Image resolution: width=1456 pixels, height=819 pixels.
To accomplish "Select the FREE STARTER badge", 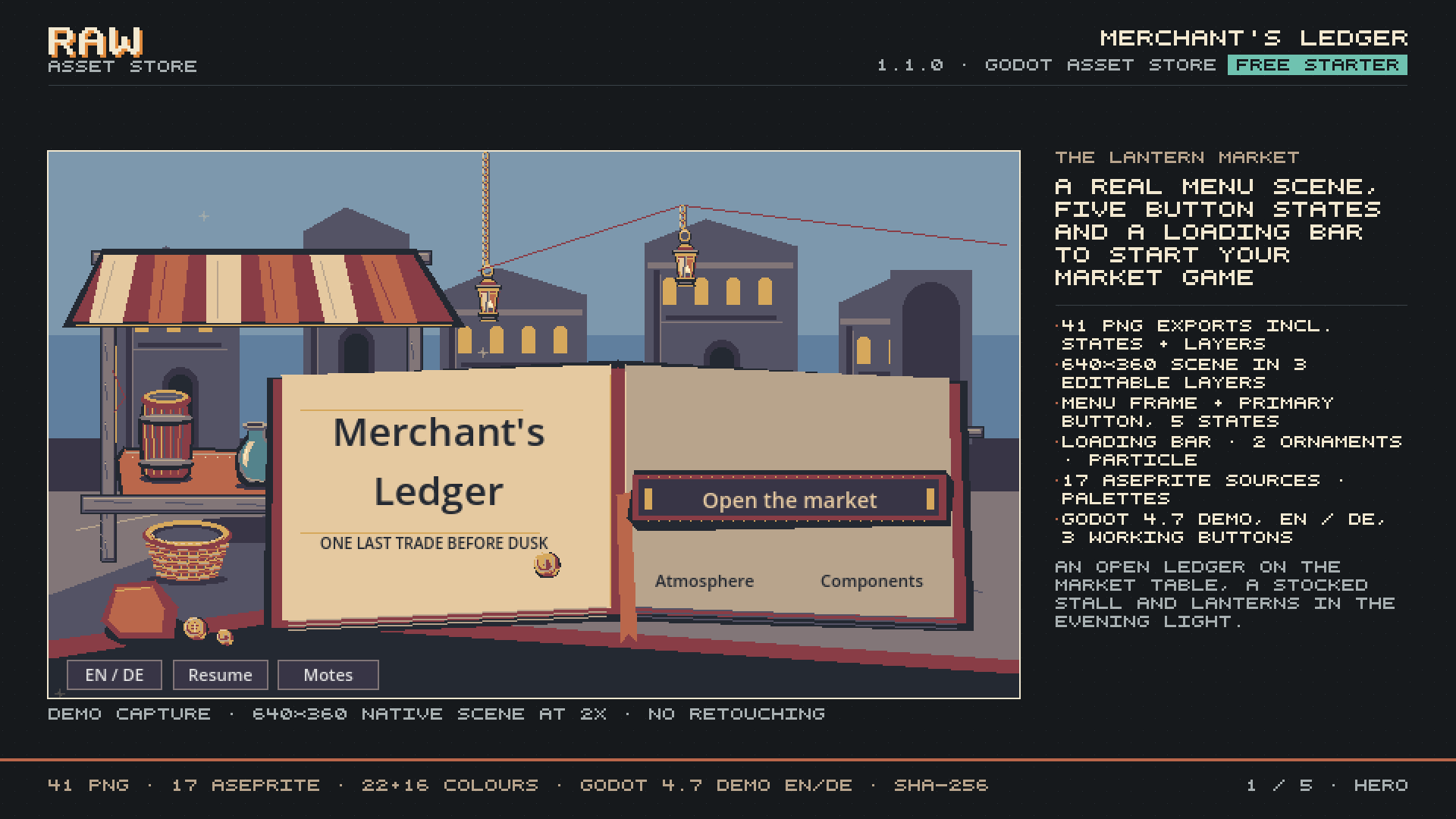I will (1317, 65).
